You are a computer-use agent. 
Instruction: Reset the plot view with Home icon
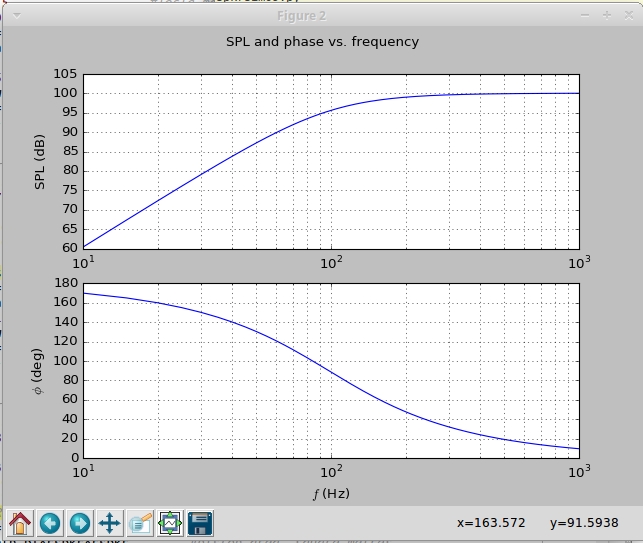pos(20,523)
